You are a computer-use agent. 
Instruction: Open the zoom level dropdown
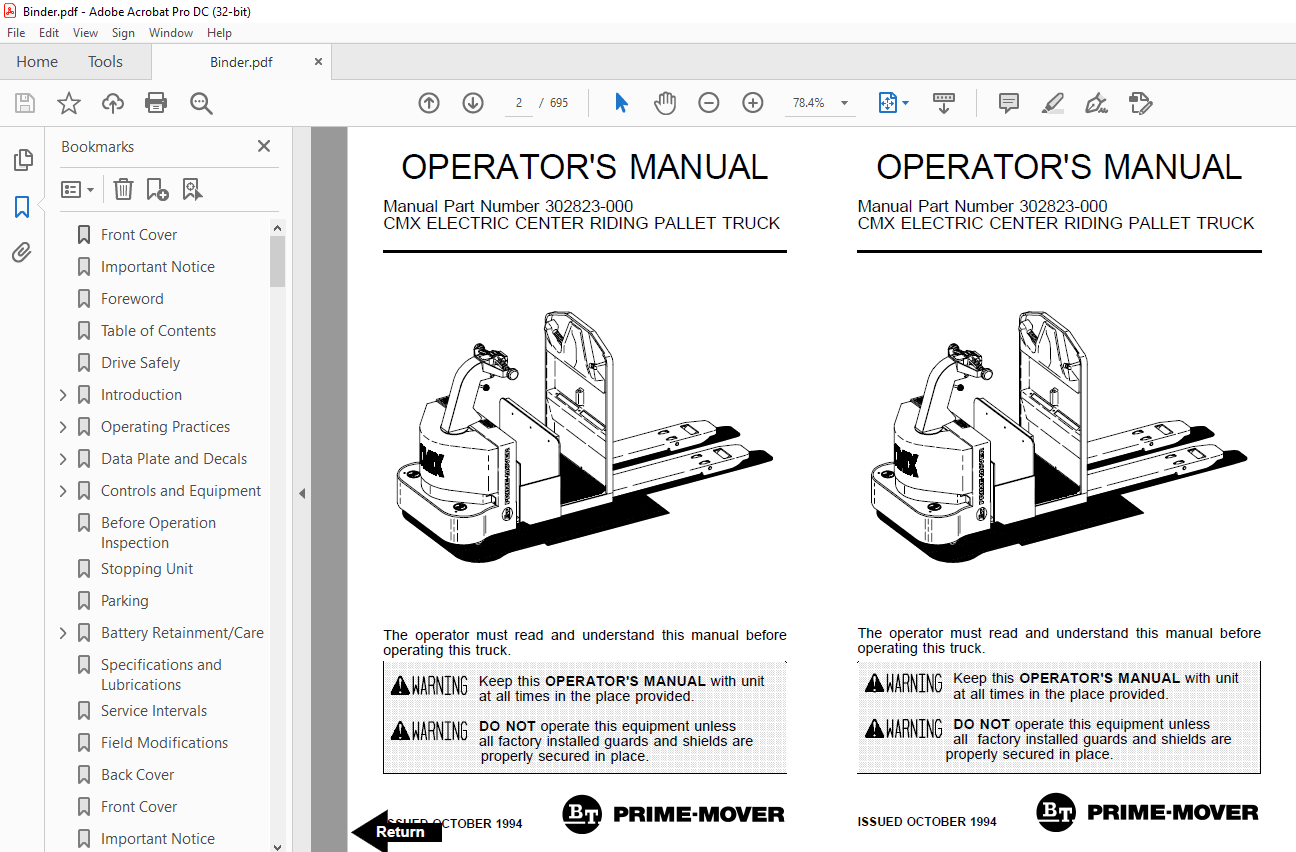pyautogui.click(x=844, y=103)
